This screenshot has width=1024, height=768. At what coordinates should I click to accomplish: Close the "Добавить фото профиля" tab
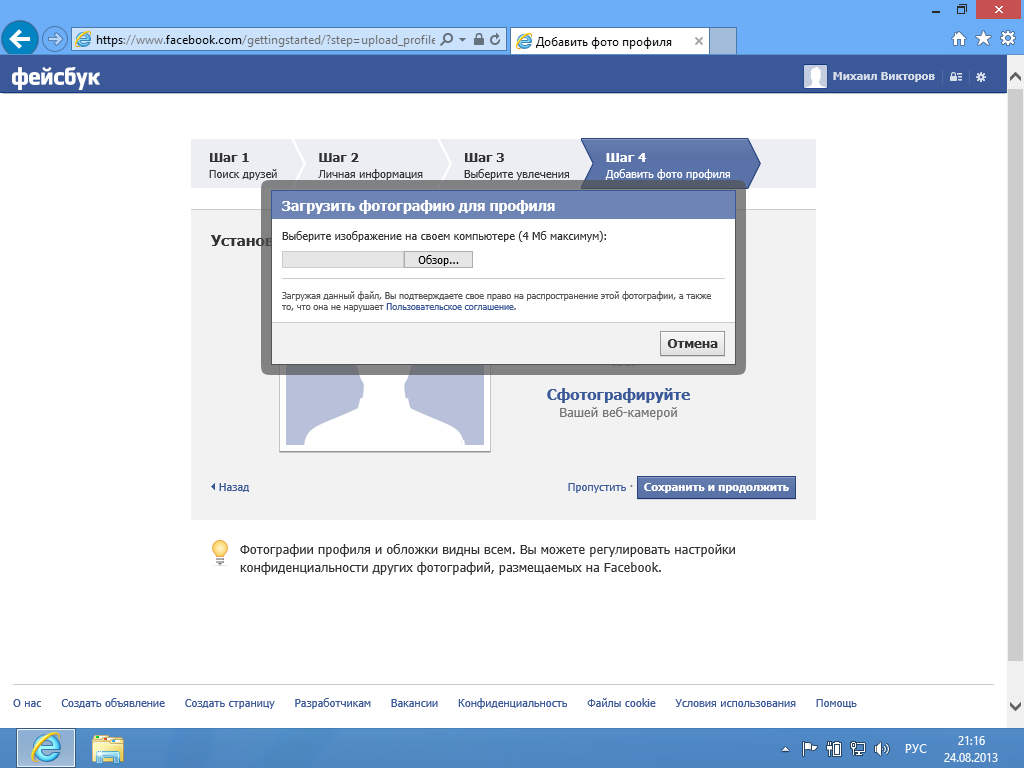699,41
